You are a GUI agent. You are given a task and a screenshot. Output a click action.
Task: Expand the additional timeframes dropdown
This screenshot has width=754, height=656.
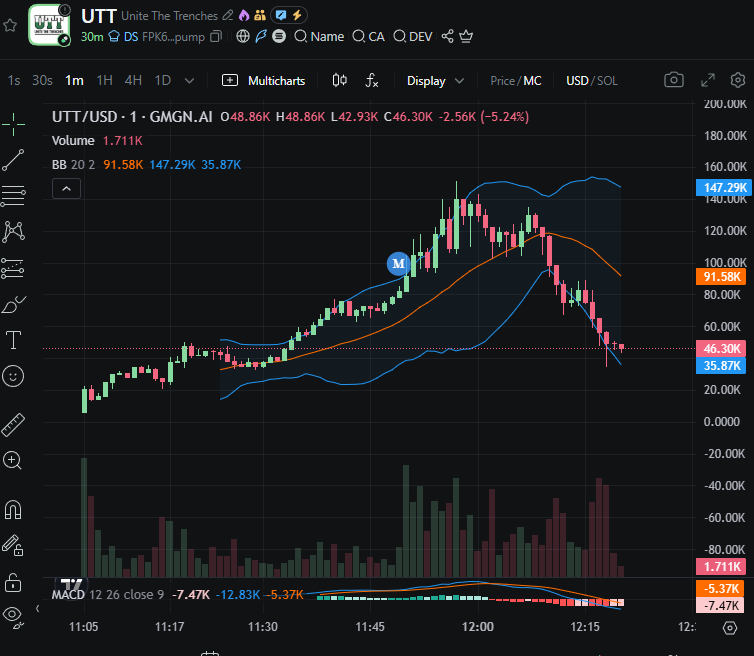tap(190, 81)
